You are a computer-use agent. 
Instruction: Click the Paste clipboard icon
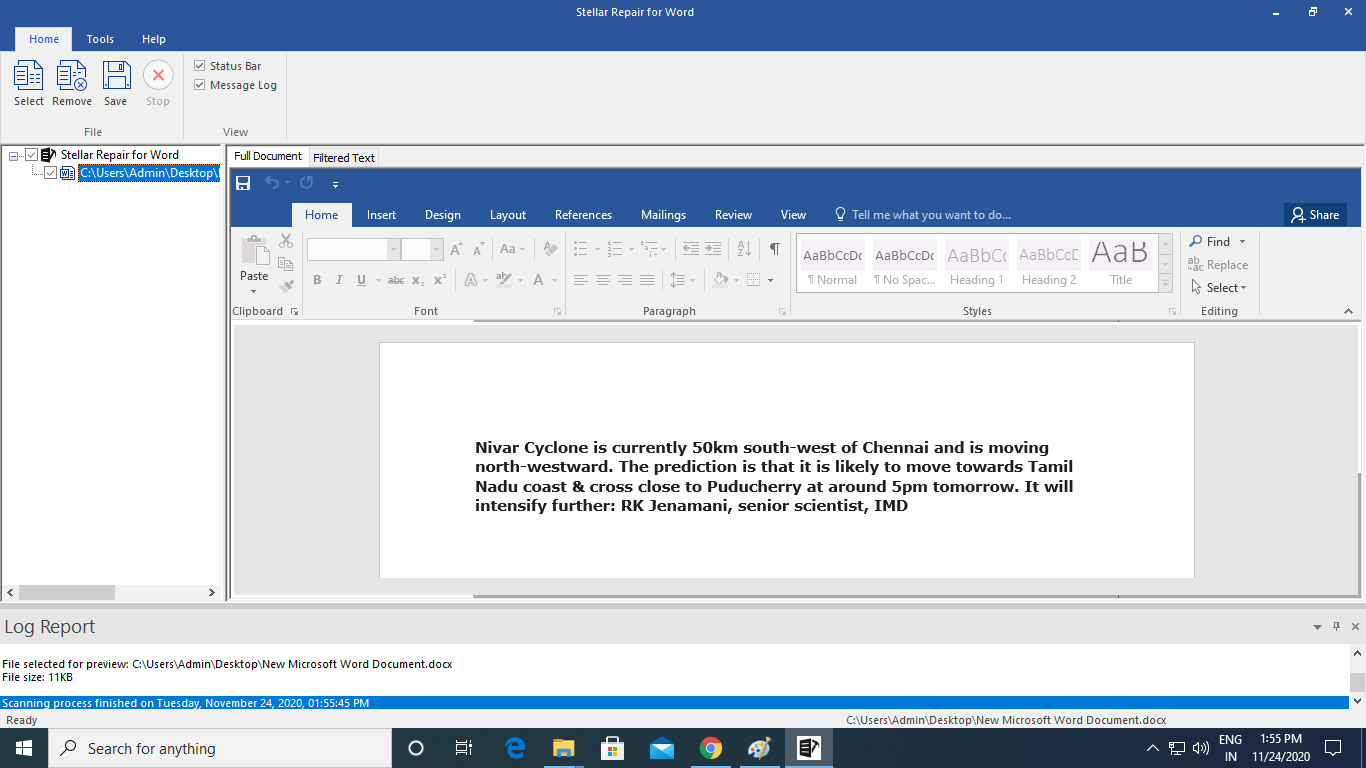click(255, 251)
